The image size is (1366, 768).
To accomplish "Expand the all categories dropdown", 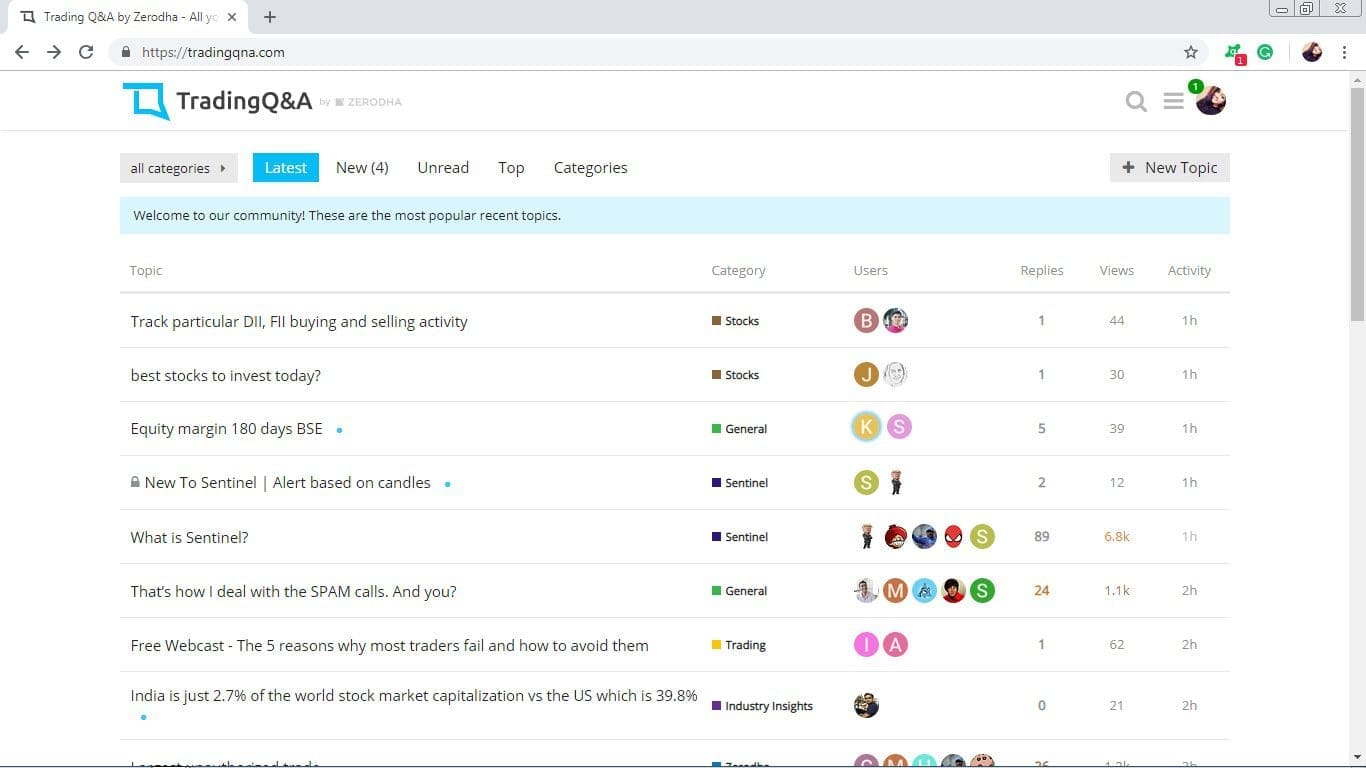I will pos(179,168).
